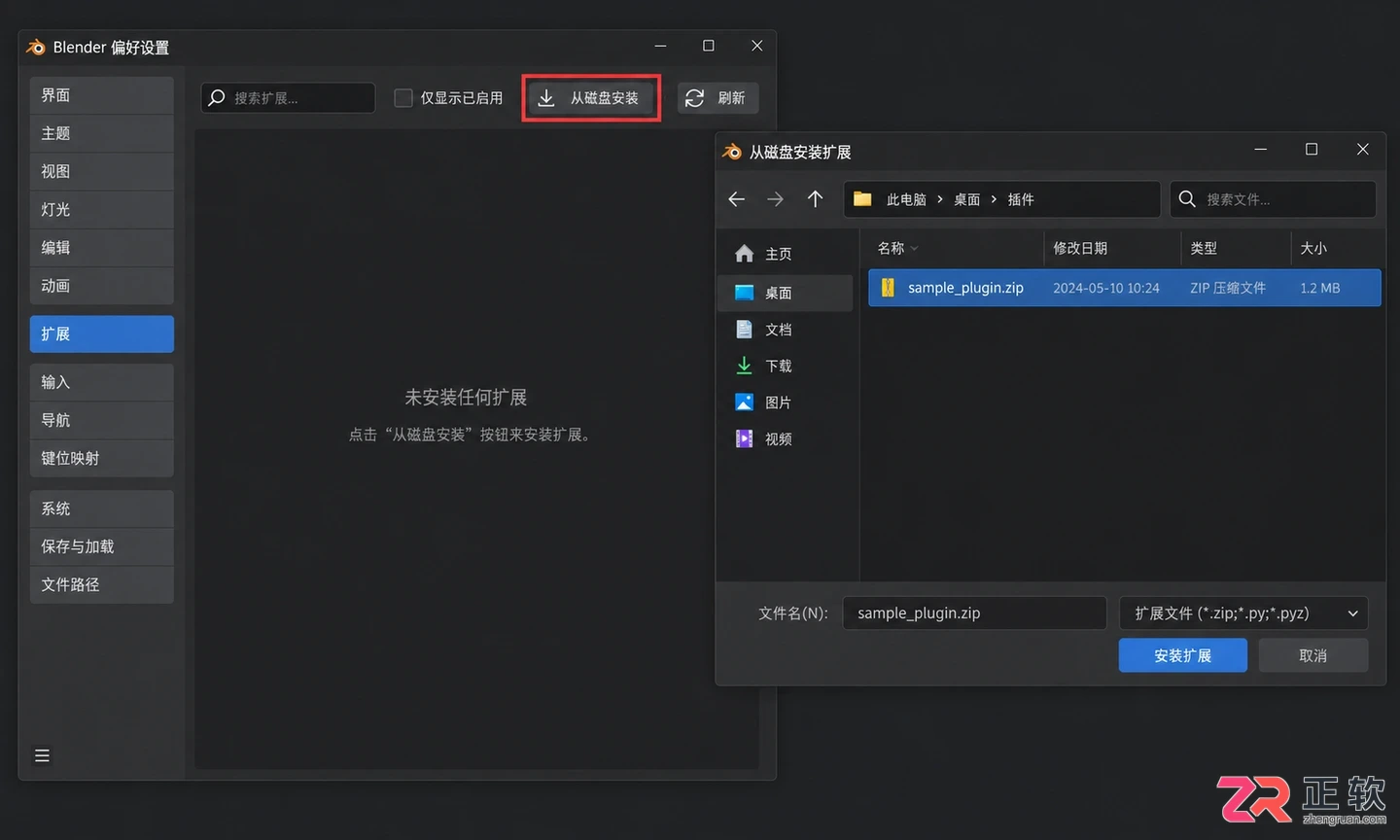Enable the 仅显示已启用 checkbox
This screenshot has width=1400, height=840.
(x=403, y=98)
